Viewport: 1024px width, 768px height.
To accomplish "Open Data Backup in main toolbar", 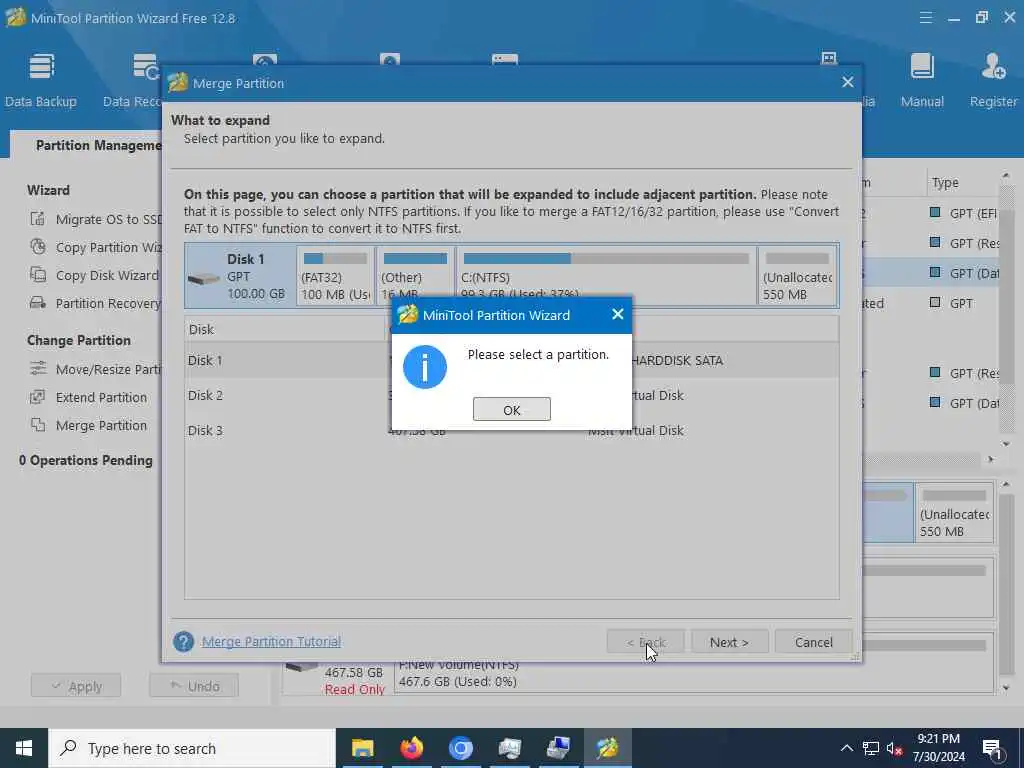I will pos(40,80).
